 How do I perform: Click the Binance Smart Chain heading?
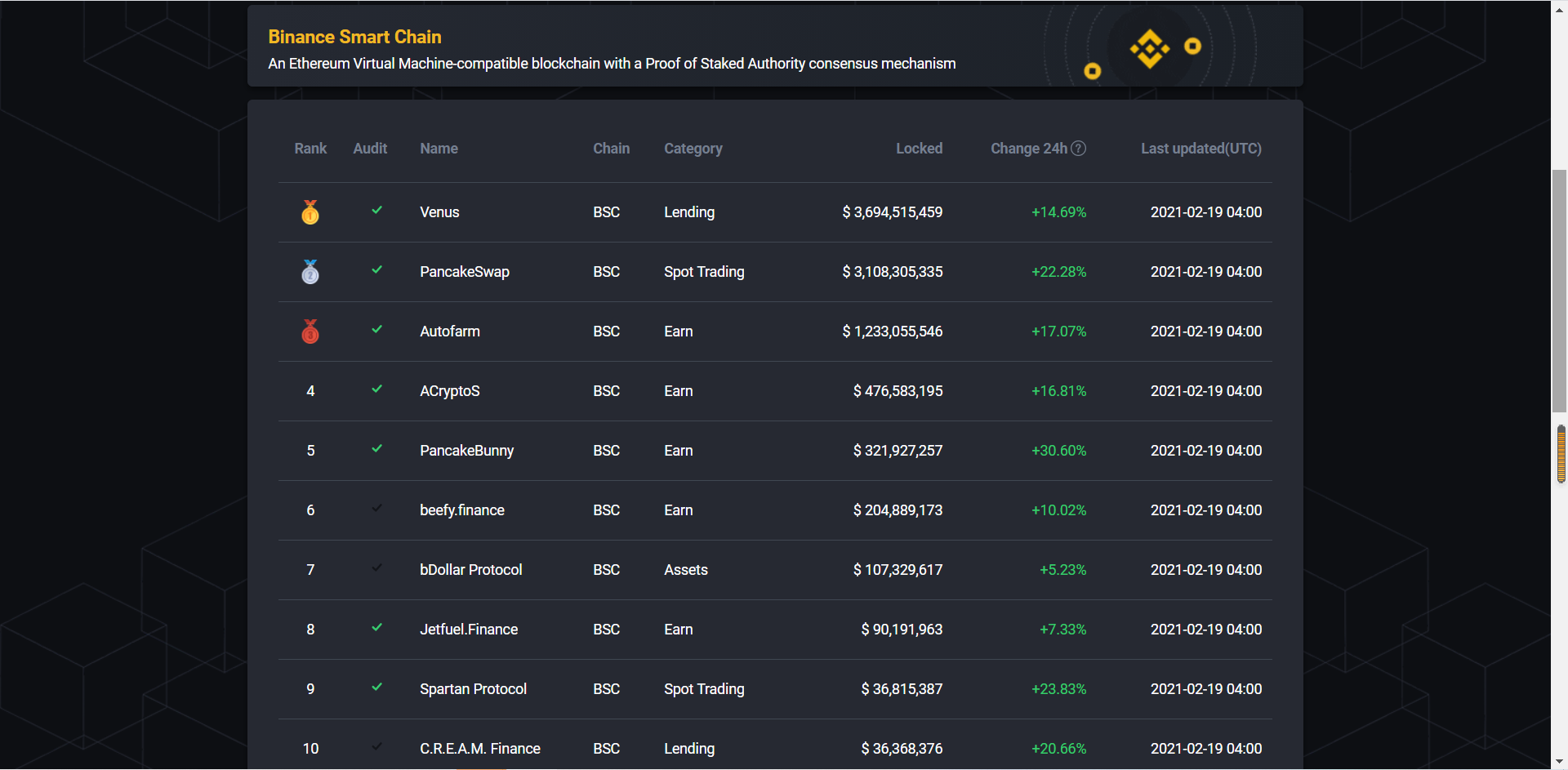(354, 37)
